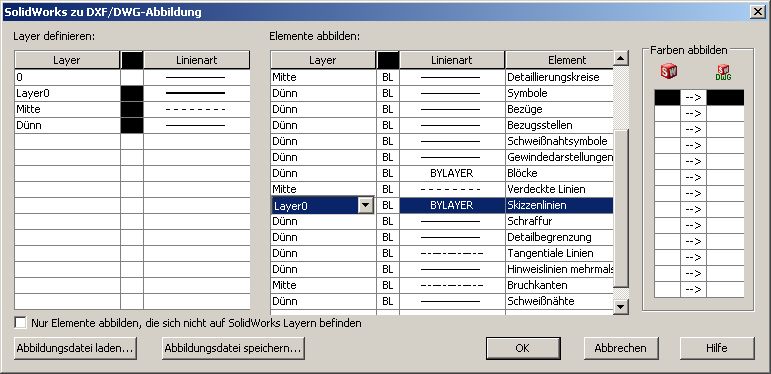Click Linienart header in Elemente abbilden table

point(452,60)
